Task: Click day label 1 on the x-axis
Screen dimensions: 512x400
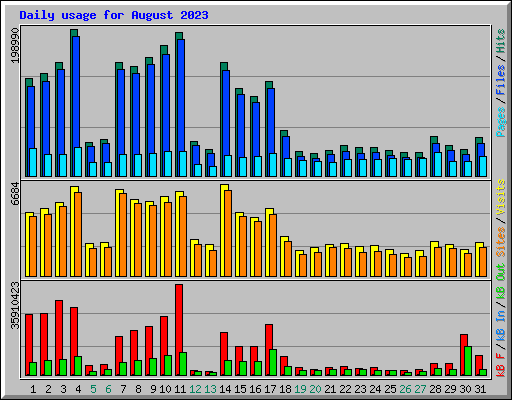Action: (33, 389)
